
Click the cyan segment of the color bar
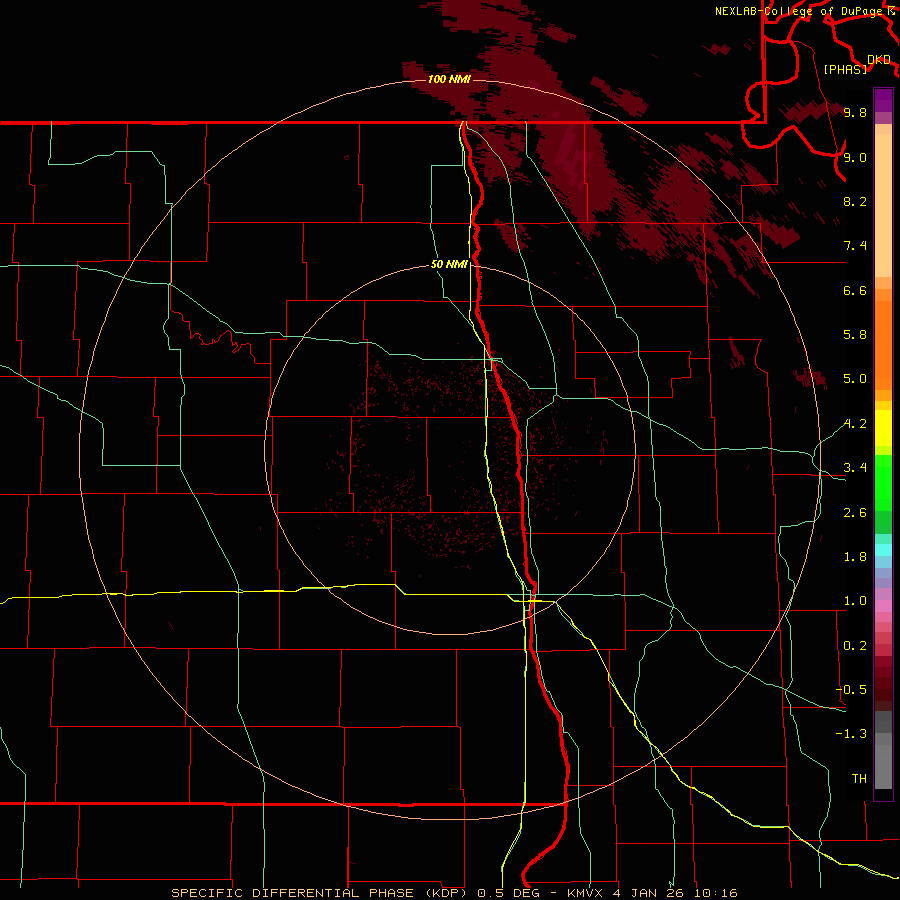(x=883, y=550)
